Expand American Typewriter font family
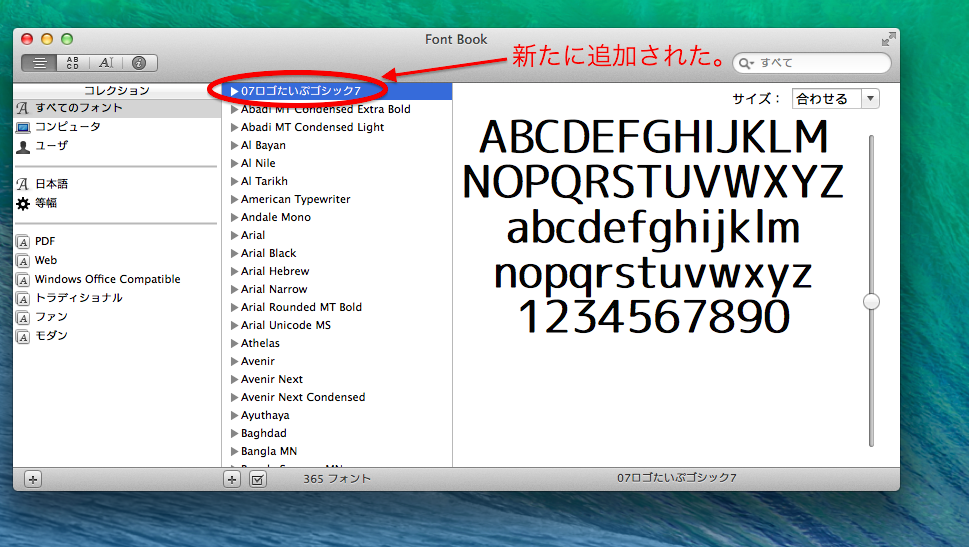This screenshot has width=969, height=547. point(234,199)
